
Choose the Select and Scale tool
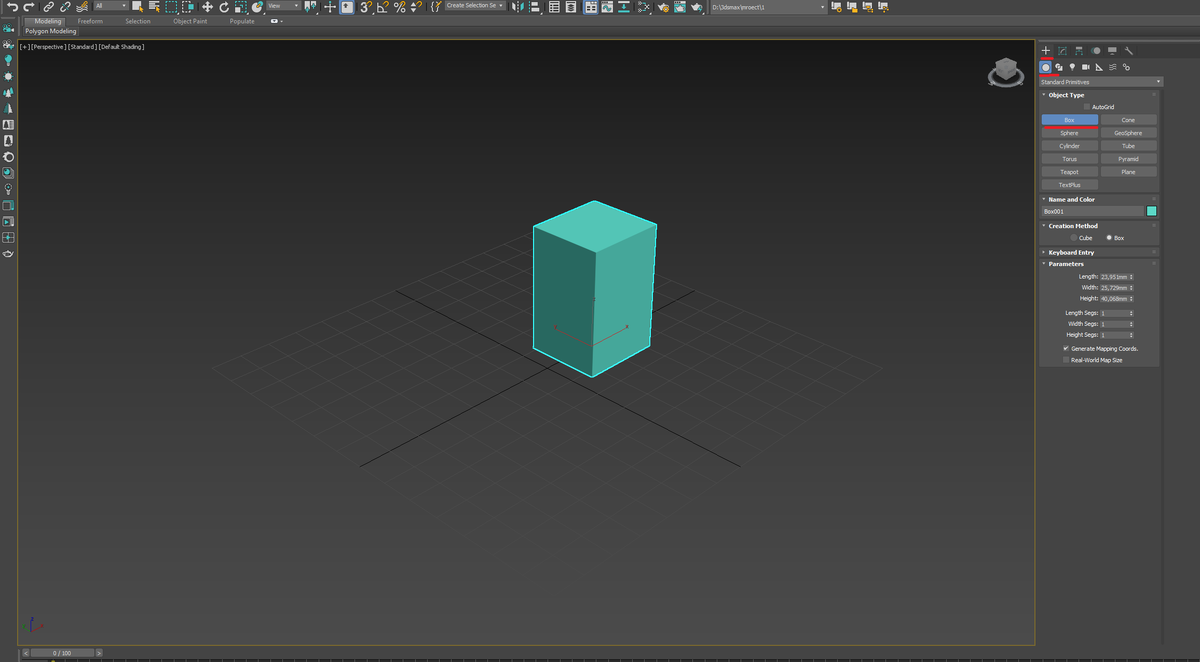tap(241, 6)
